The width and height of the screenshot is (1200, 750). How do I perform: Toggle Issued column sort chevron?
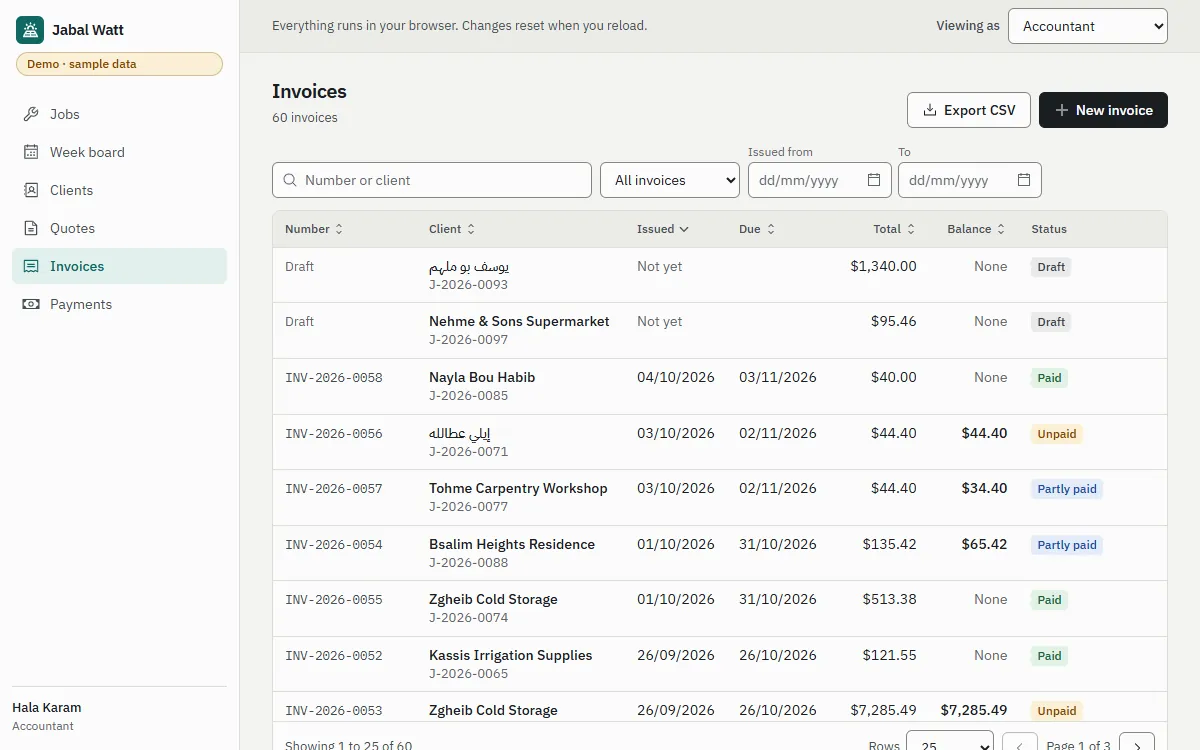click(x=684, y=229)
